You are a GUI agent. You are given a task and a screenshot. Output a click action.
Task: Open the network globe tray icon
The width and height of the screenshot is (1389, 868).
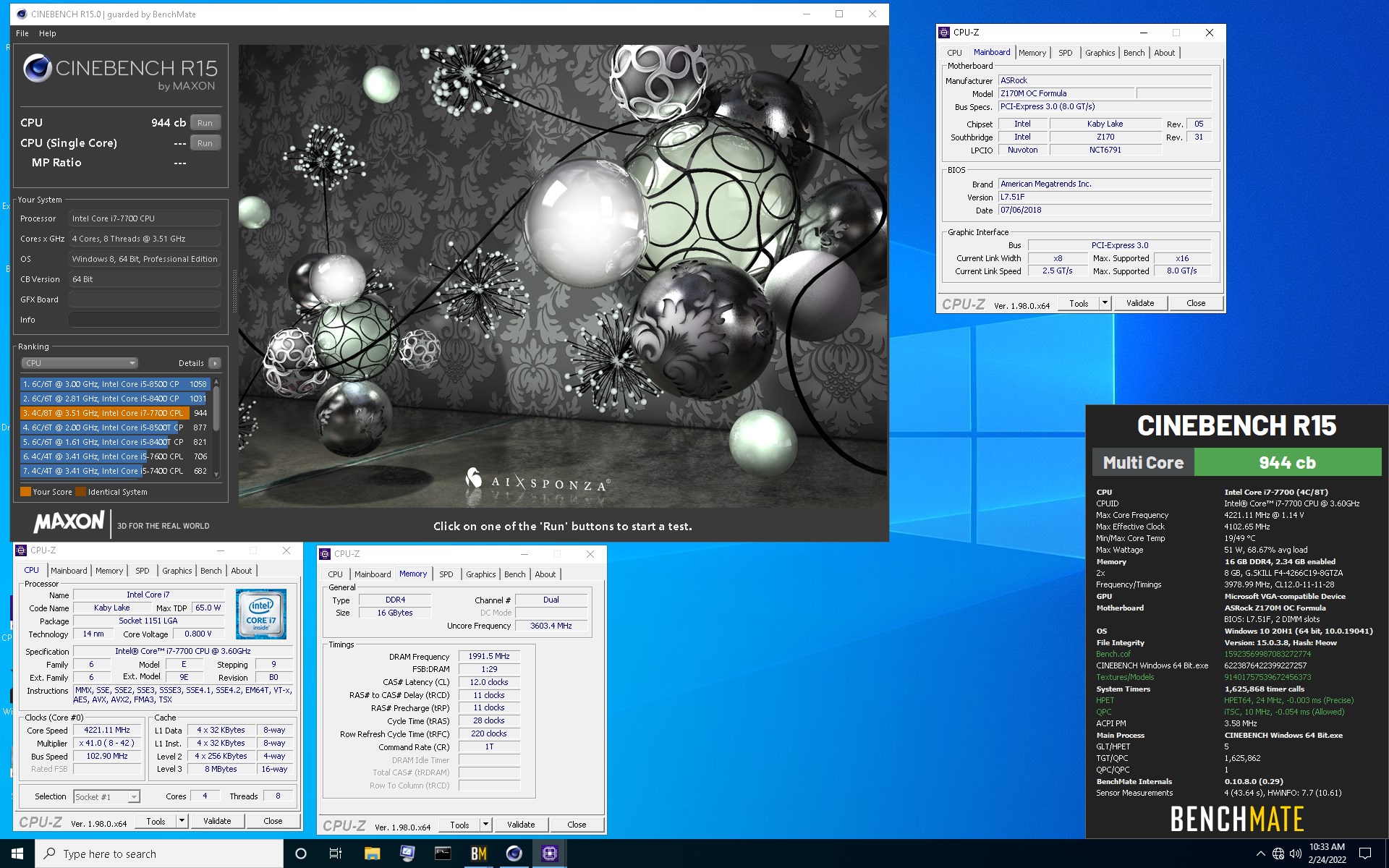[1278, 854]
